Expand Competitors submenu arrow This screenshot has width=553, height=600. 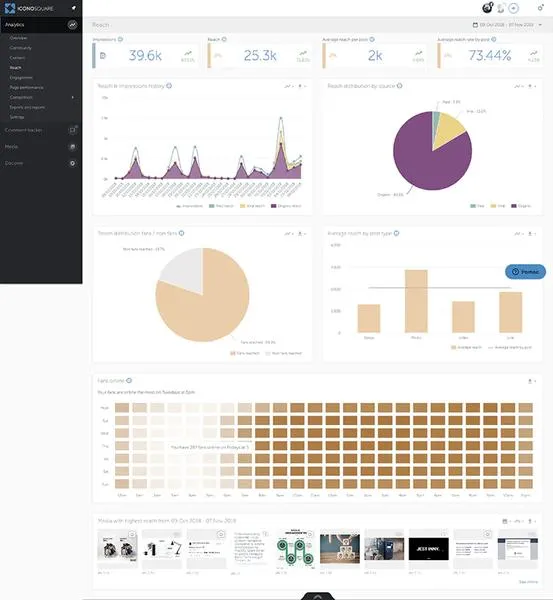coord(73,97)
